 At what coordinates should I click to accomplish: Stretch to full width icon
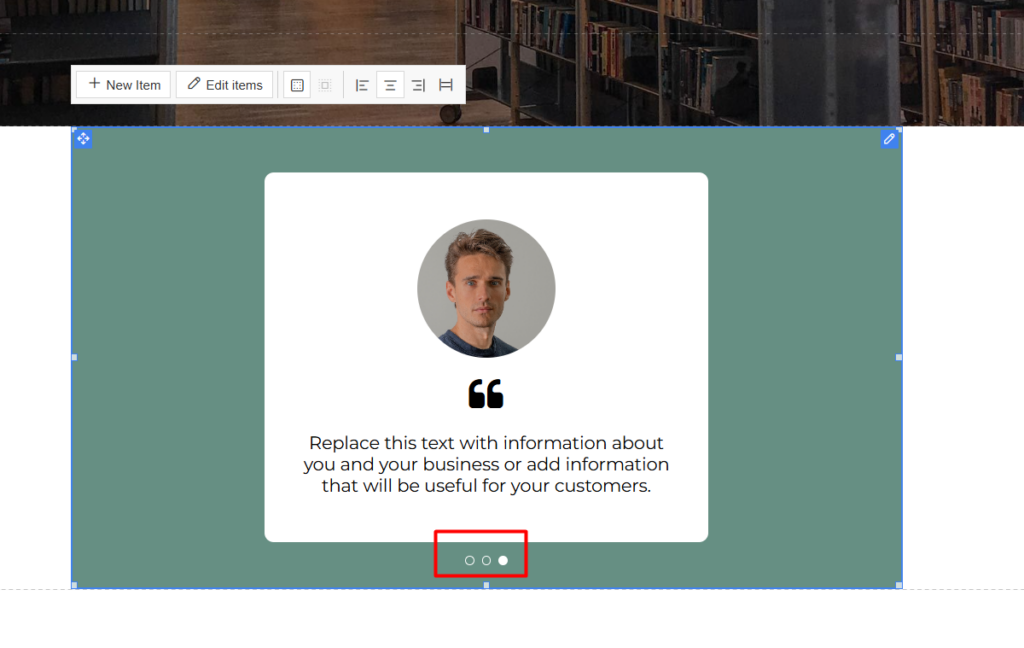[446, 86]
